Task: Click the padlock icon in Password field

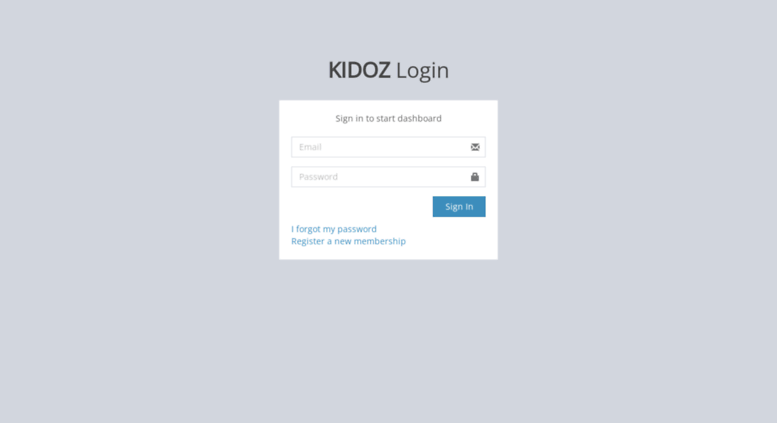Action: click(475, 177)
